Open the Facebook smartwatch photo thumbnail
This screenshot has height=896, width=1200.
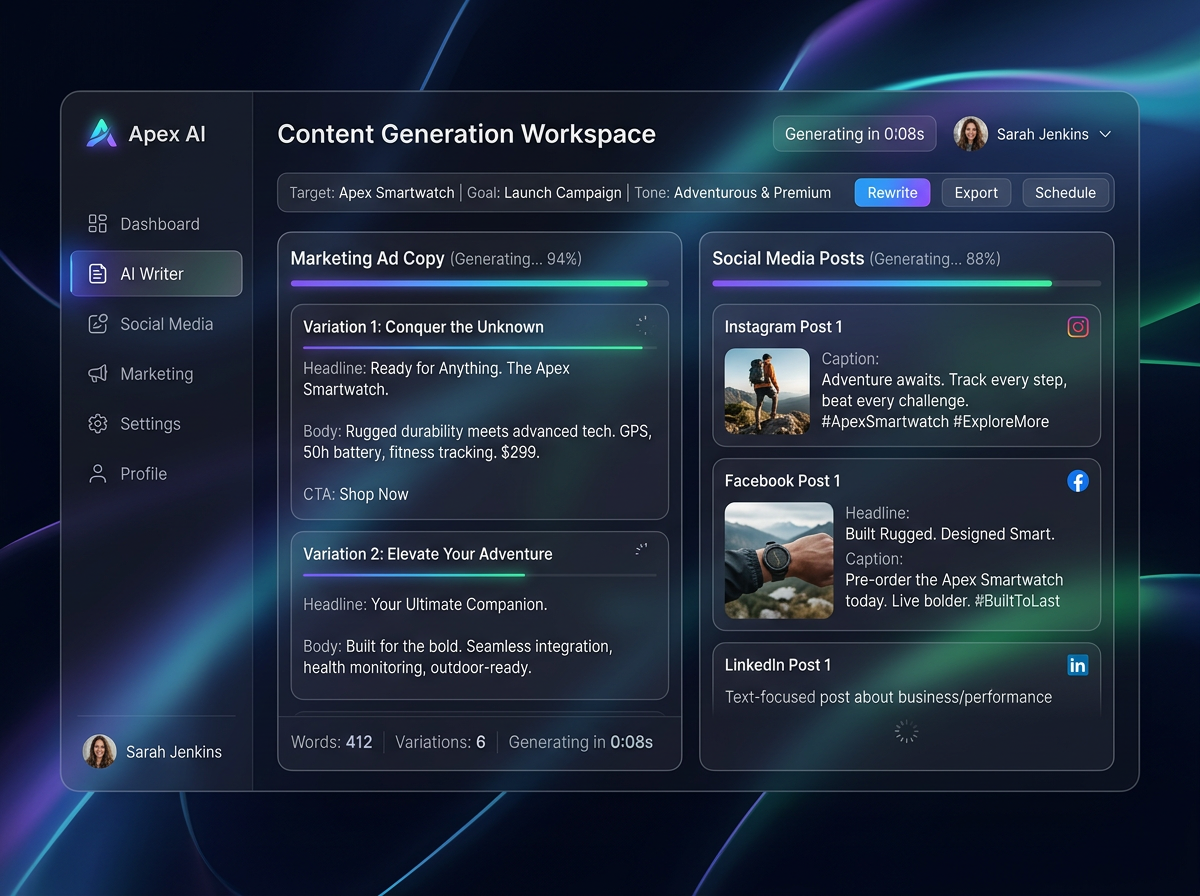(779, 560)
